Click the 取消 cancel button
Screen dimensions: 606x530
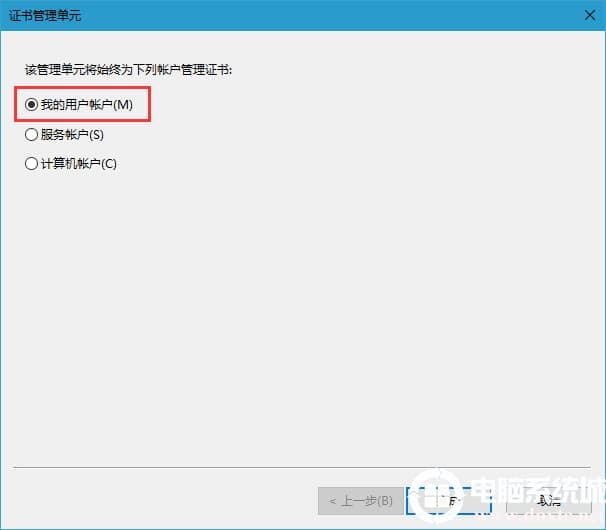[x=549, y=501]
